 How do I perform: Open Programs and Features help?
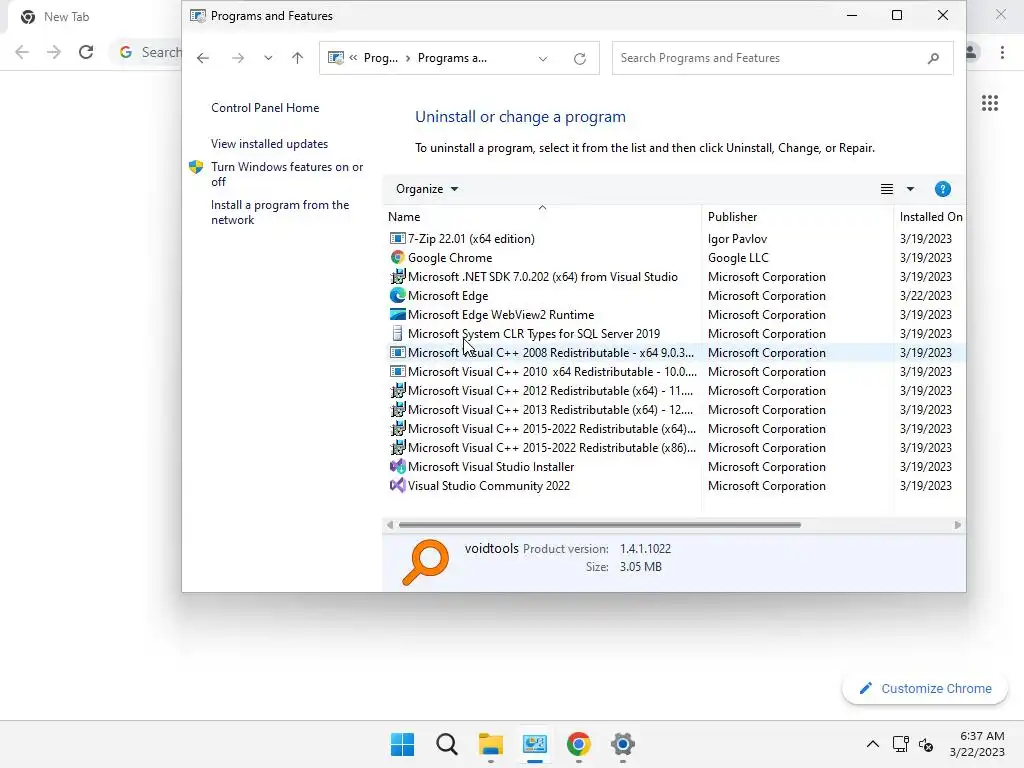click(942, 189)
